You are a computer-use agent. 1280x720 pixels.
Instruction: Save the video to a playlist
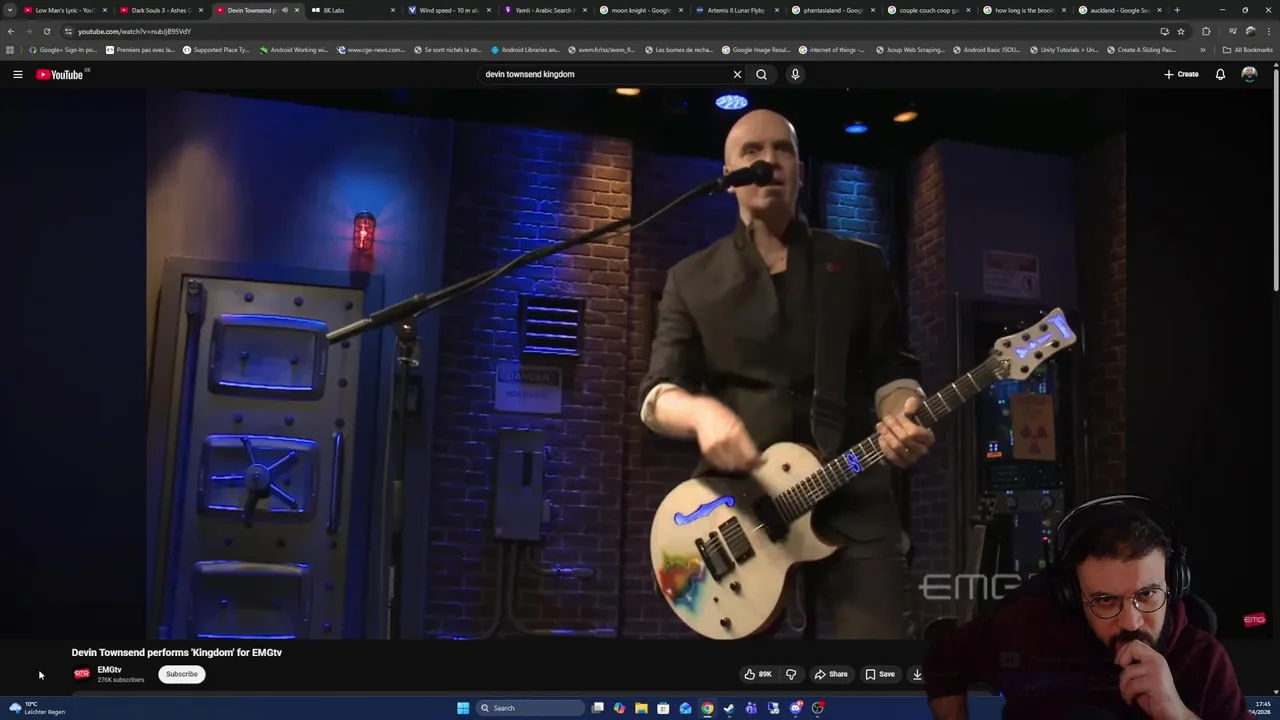coord(880,674)
